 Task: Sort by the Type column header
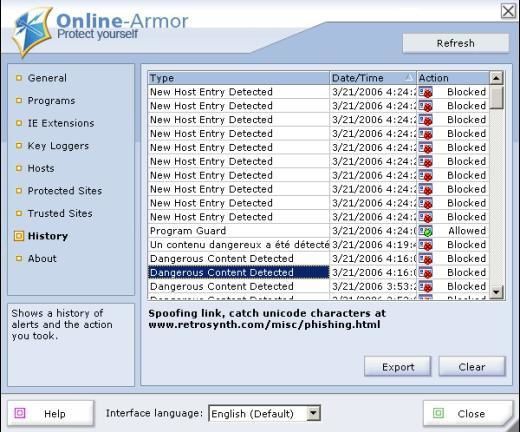pyautogui.click(x=238, y=78)
